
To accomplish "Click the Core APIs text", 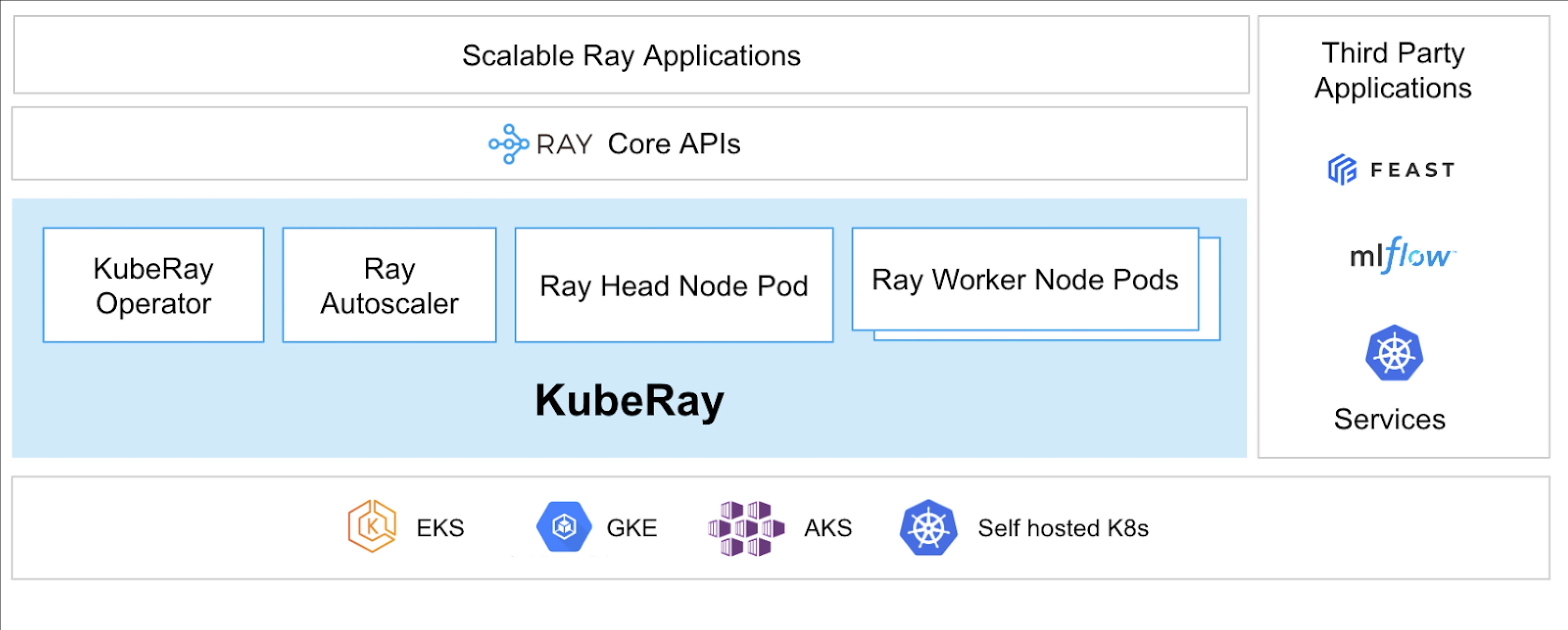I will (674, 144).
